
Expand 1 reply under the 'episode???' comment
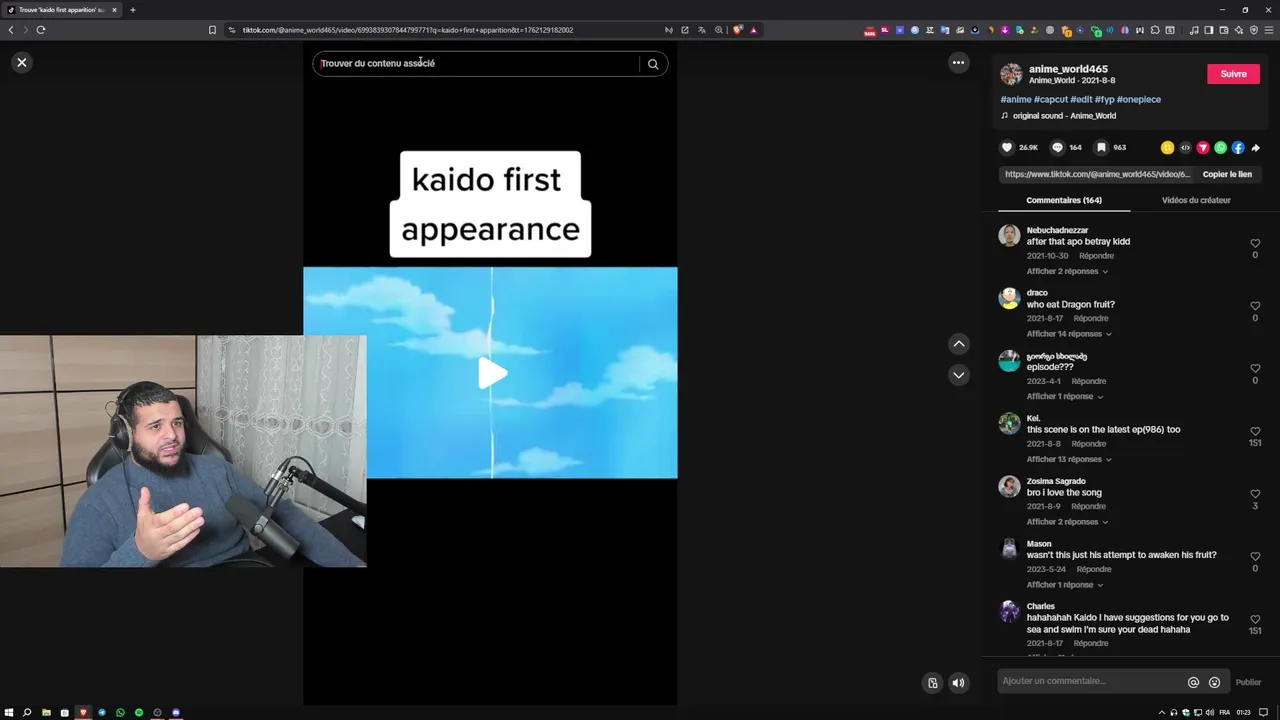pos(1064,397)
